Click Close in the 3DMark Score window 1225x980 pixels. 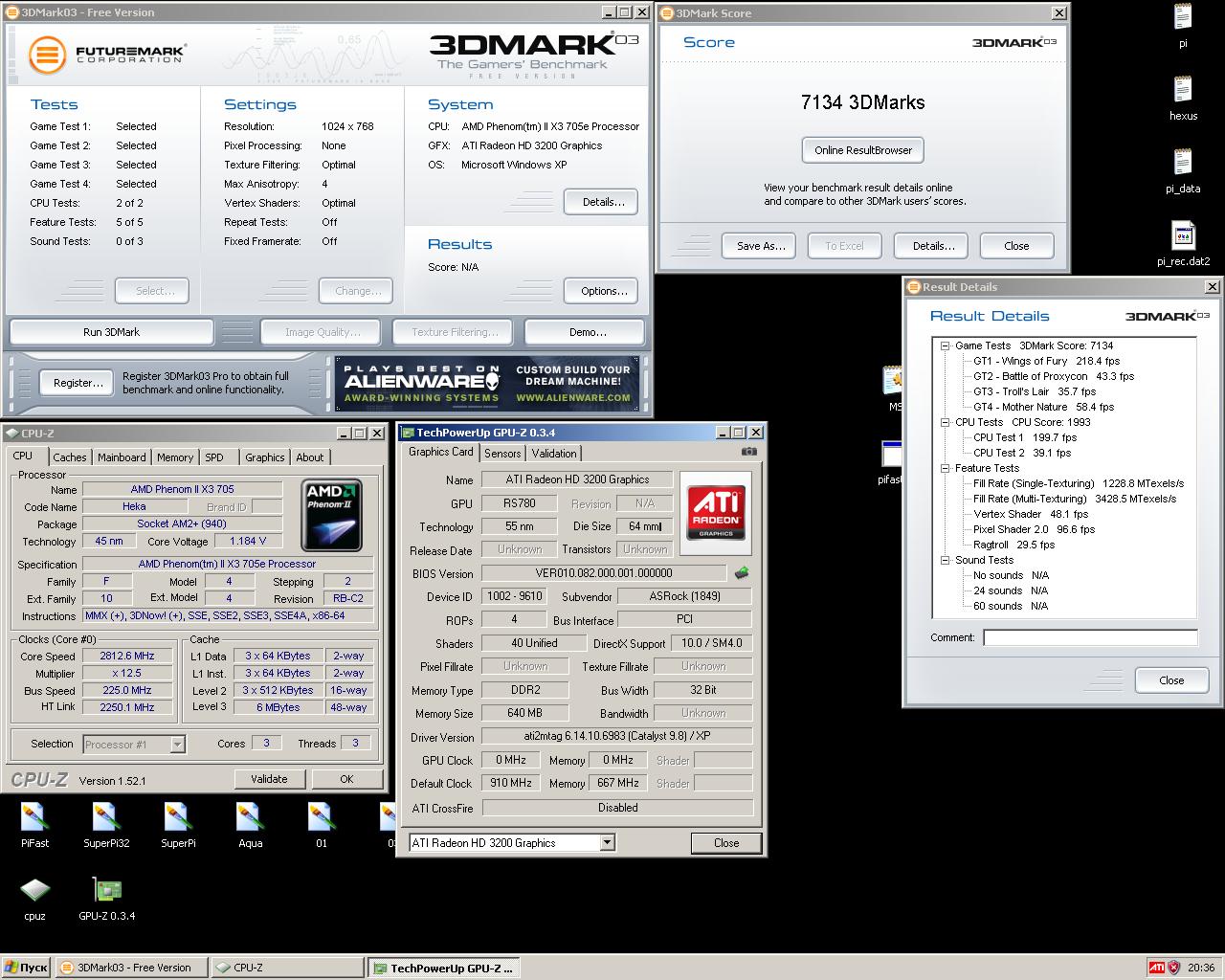pyautogui.click(x=1016, y=246)
